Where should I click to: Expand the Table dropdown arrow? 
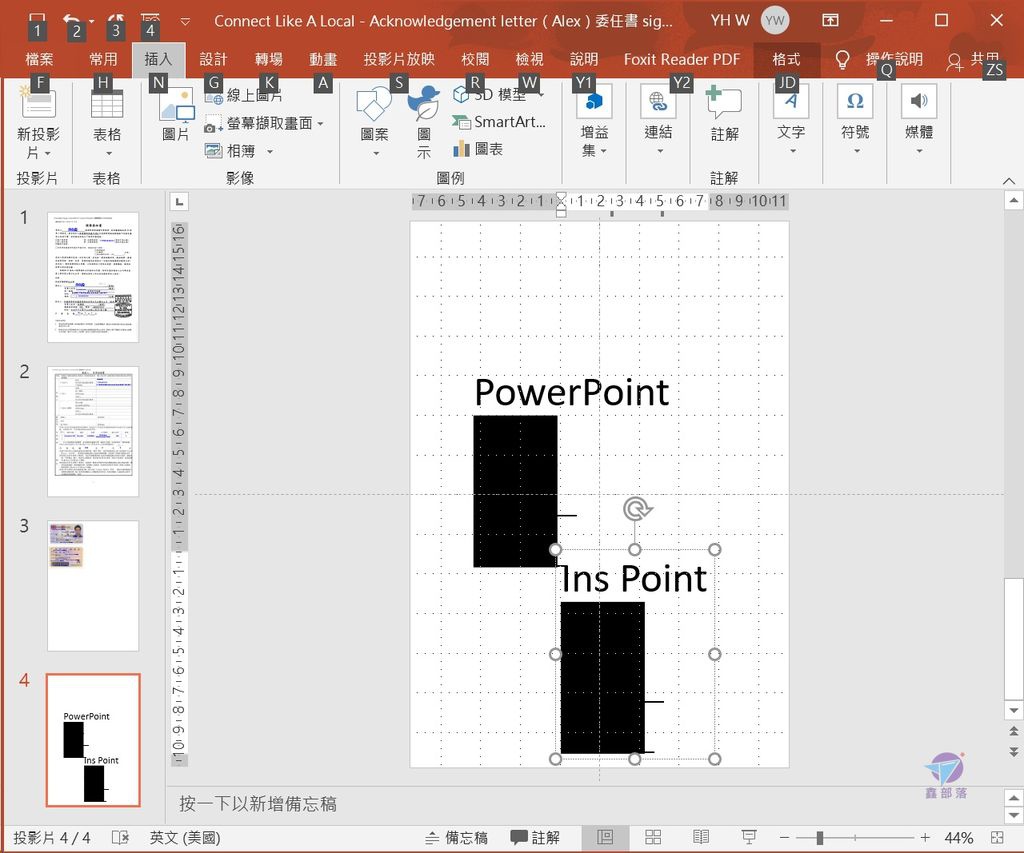point(108,154)
